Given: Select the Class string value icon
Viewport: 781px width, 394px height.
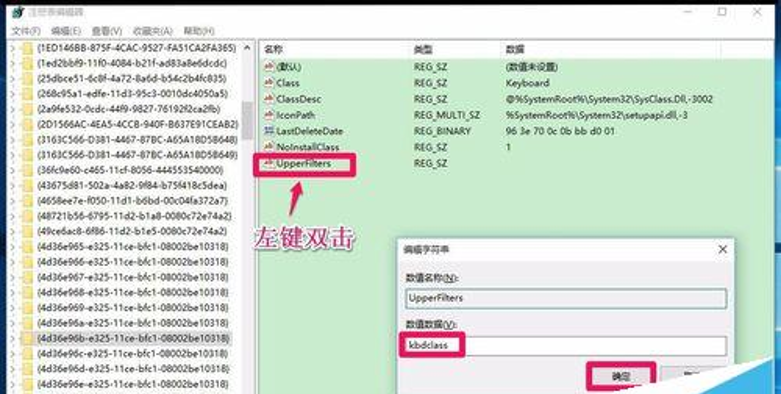Looking at the screenshot, I should pos(269,83).
